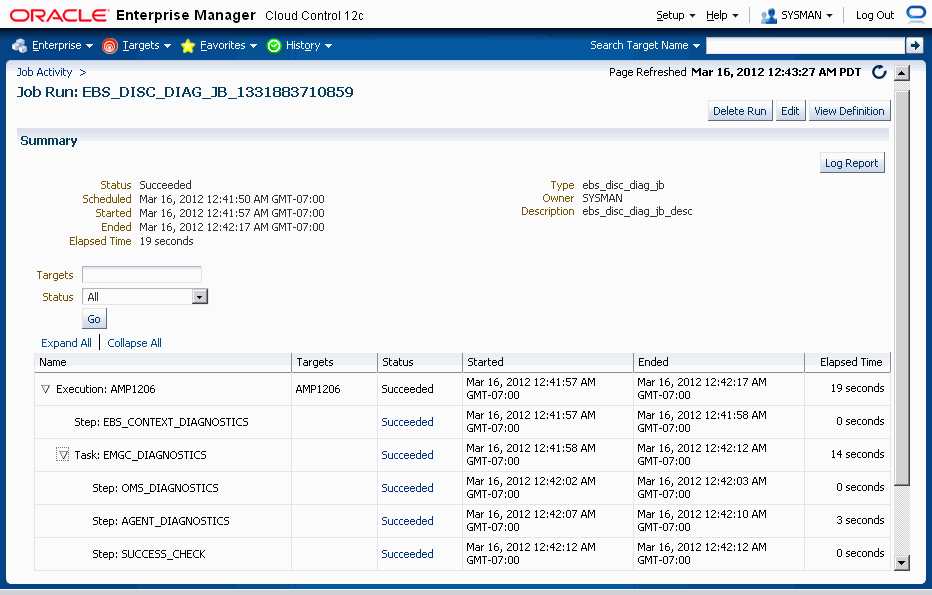Open Succeeded status for AGENT_DIAGNOSTICS step
Image resolution: width=932 pixels, height=595 pixels.
[x=407, y=521]
